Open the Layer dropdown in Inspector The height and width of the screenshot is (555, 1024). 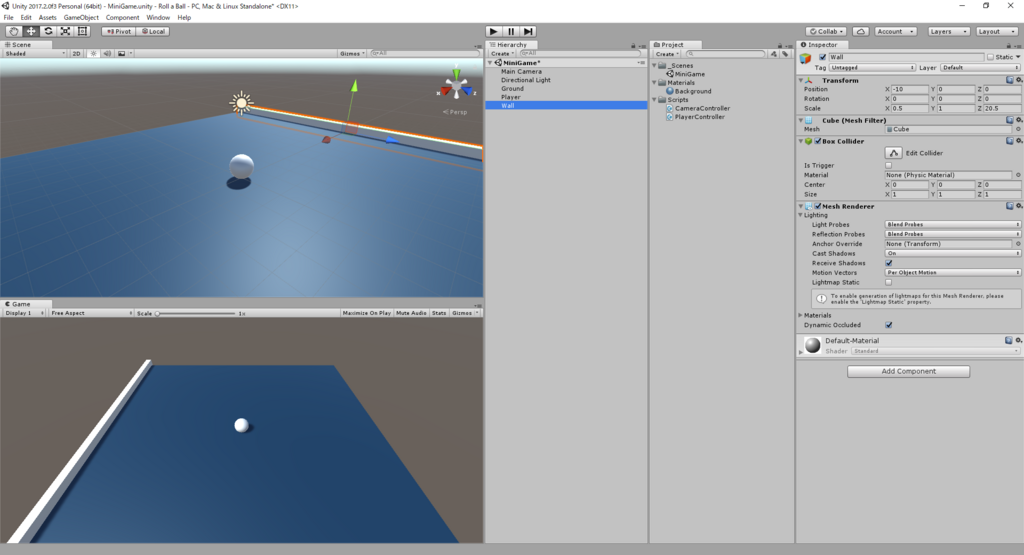980,67
